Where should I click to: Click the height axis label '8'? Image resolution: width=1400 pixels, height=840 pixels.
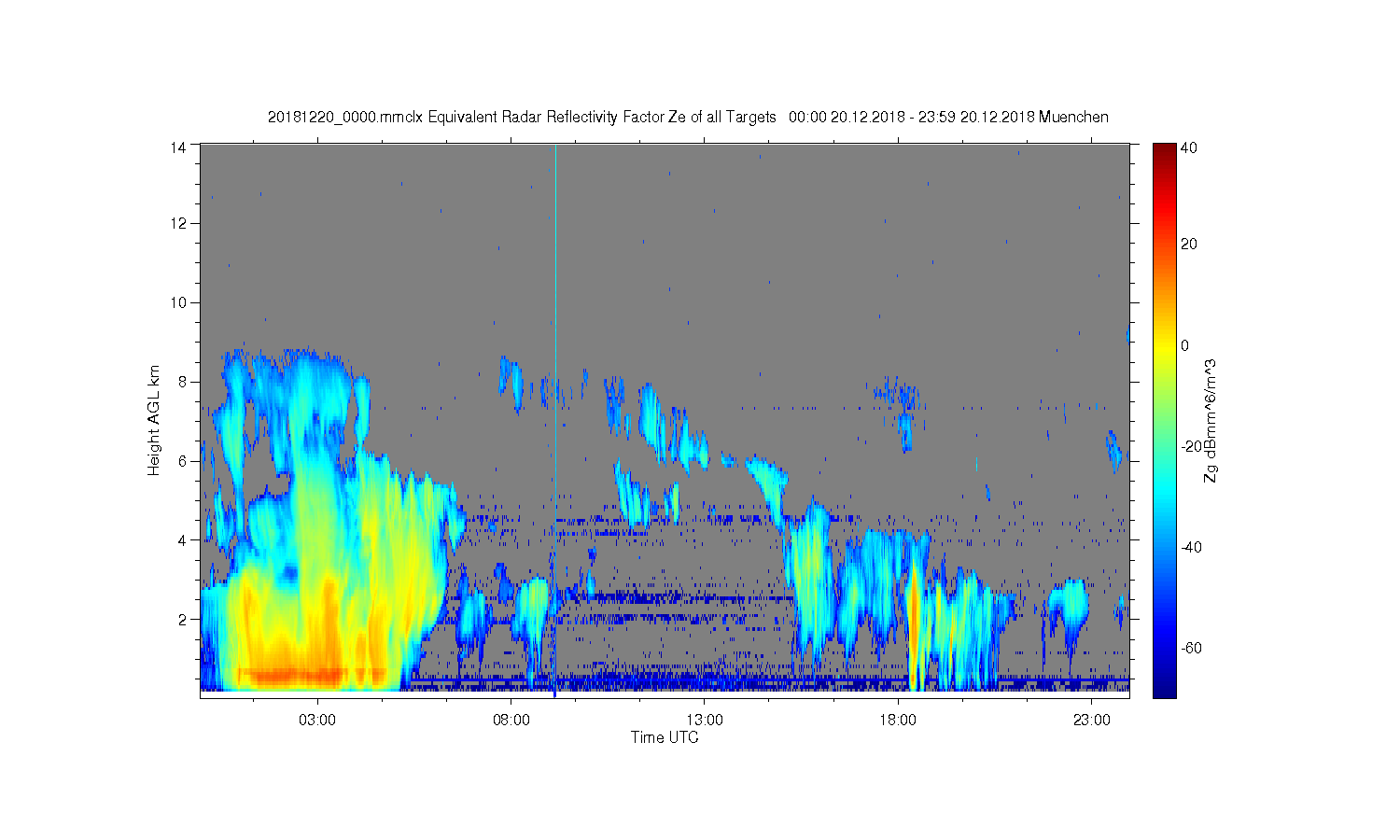(184, 382)
